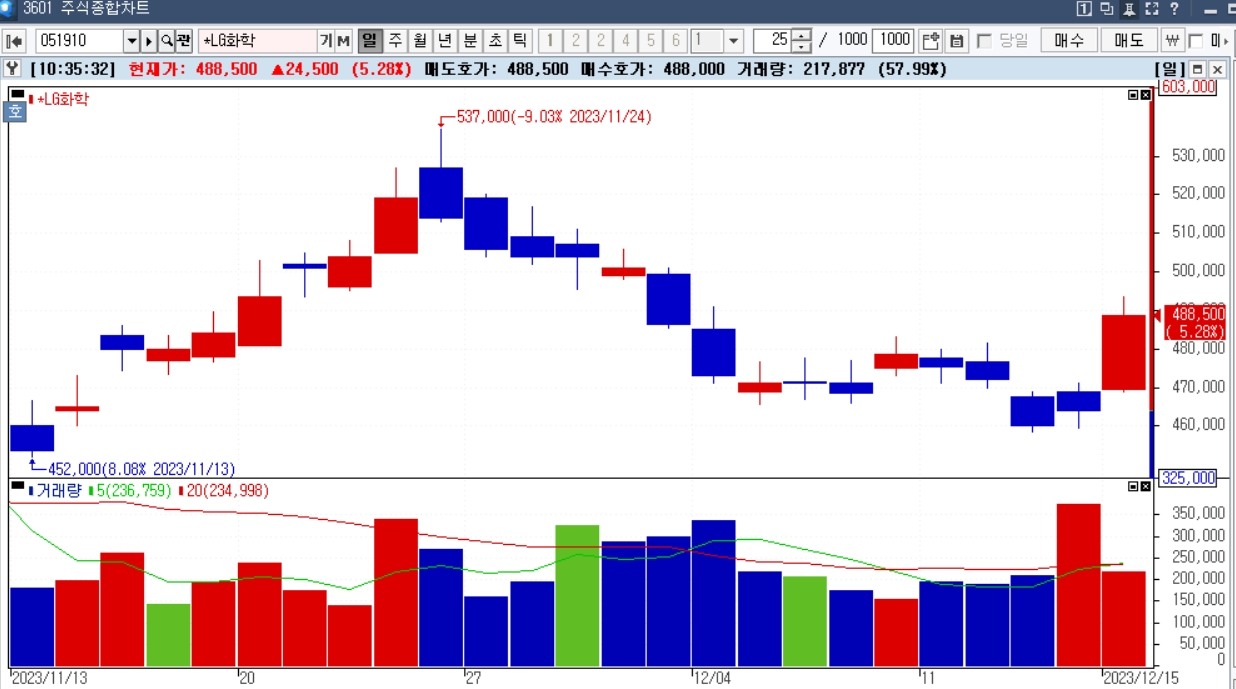This screenshot has width=1236, height=689.
Task: Click the pin window icon in title bar
Action: point(1129,9)
